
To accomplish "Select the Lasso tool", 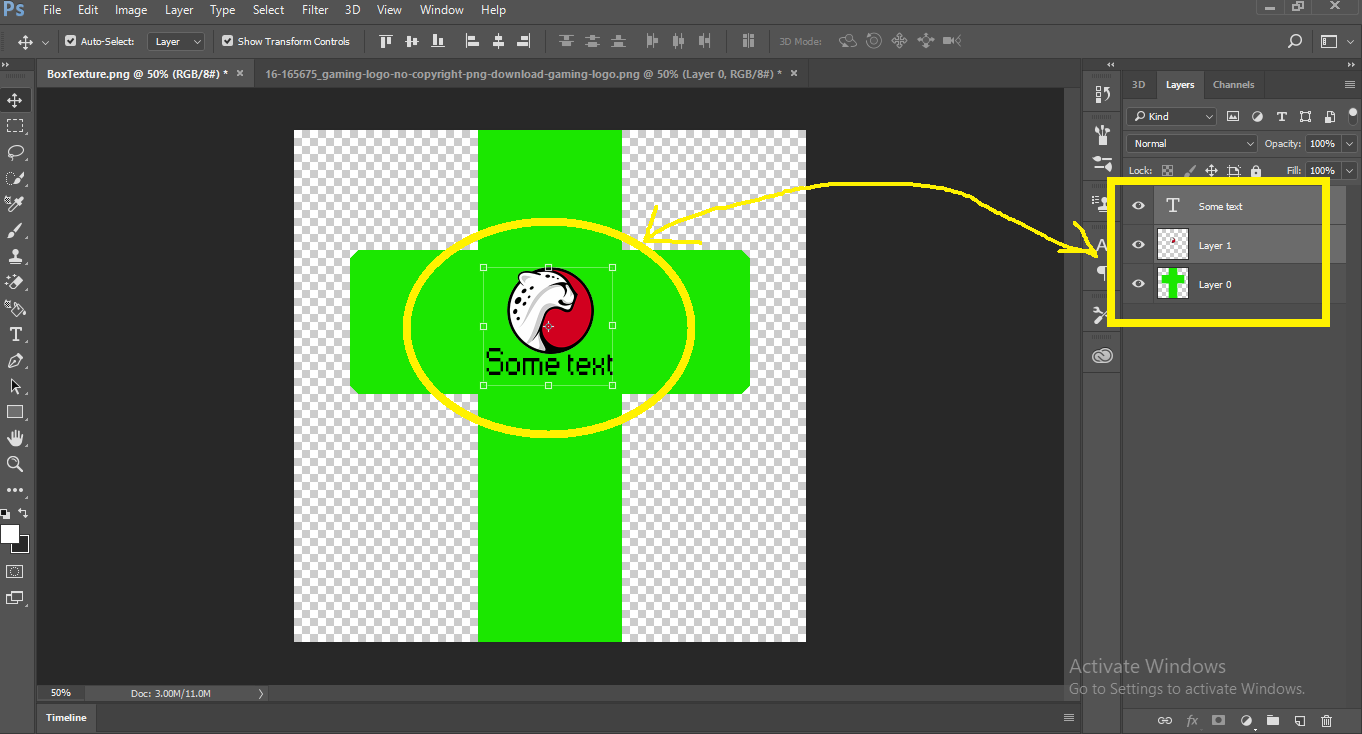I will [x=15, y=152].
